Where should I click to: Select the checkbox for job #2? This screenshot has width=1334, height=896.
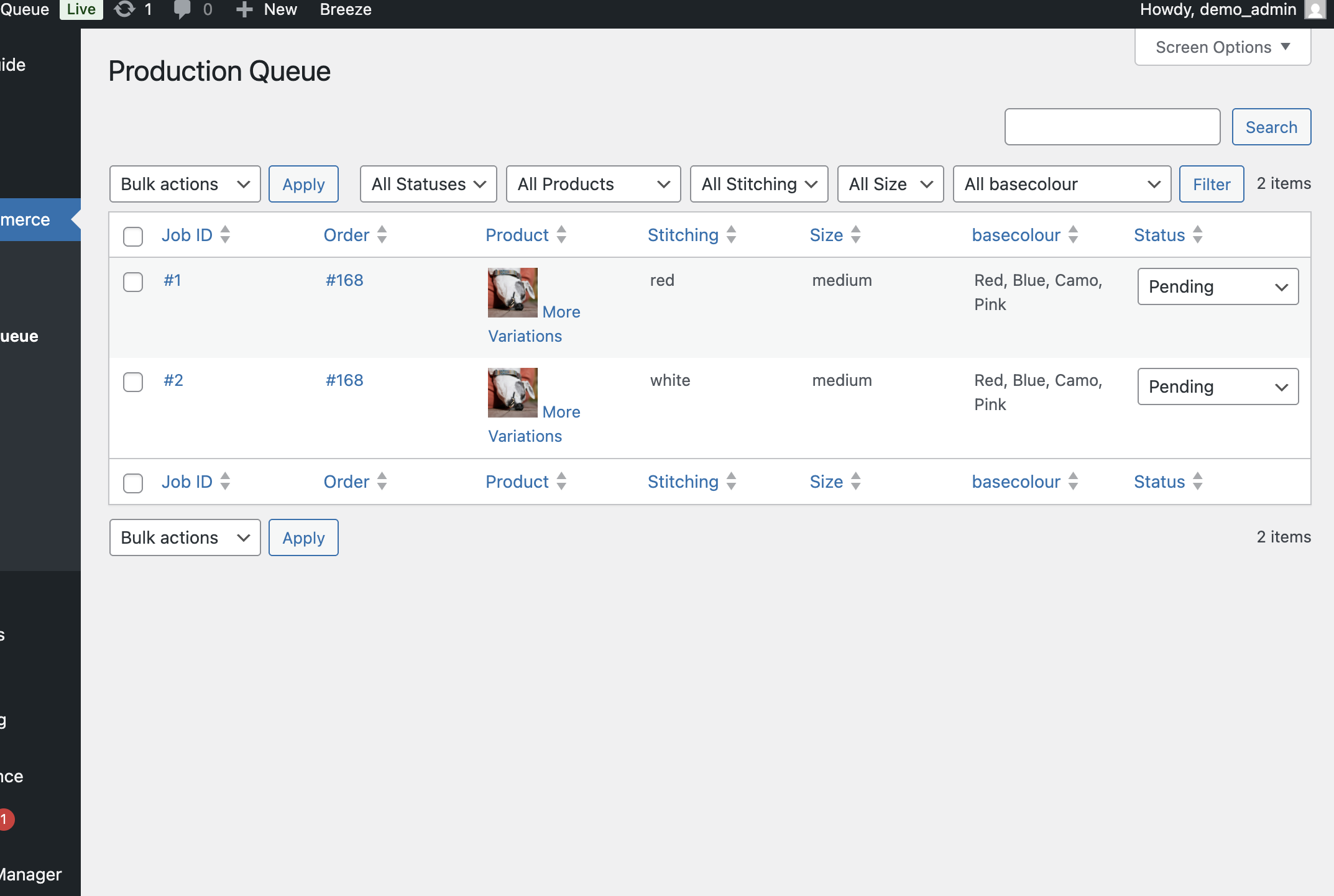coord(133,382)
